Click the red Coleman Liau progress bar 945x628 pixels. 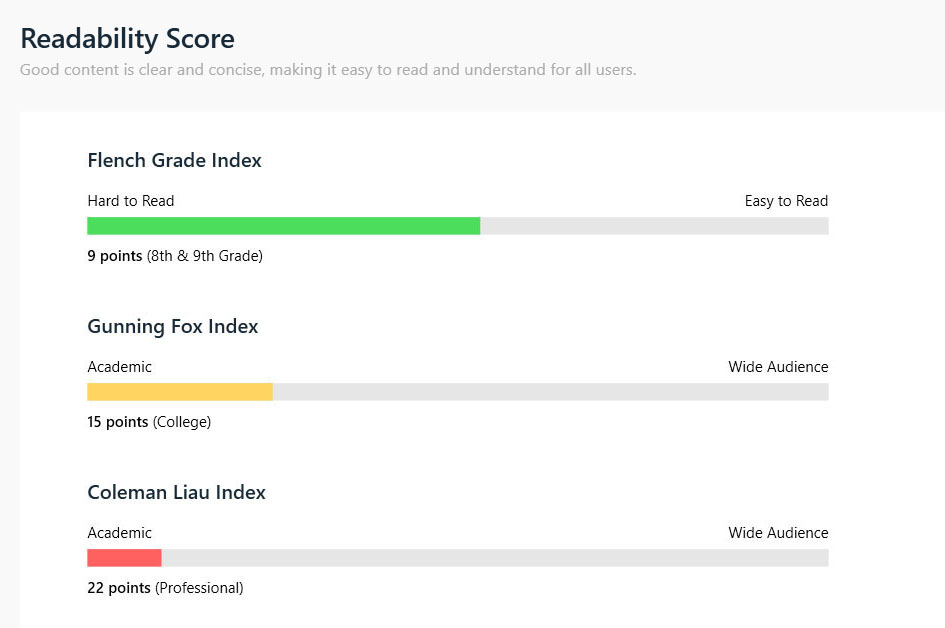[124, 557]
